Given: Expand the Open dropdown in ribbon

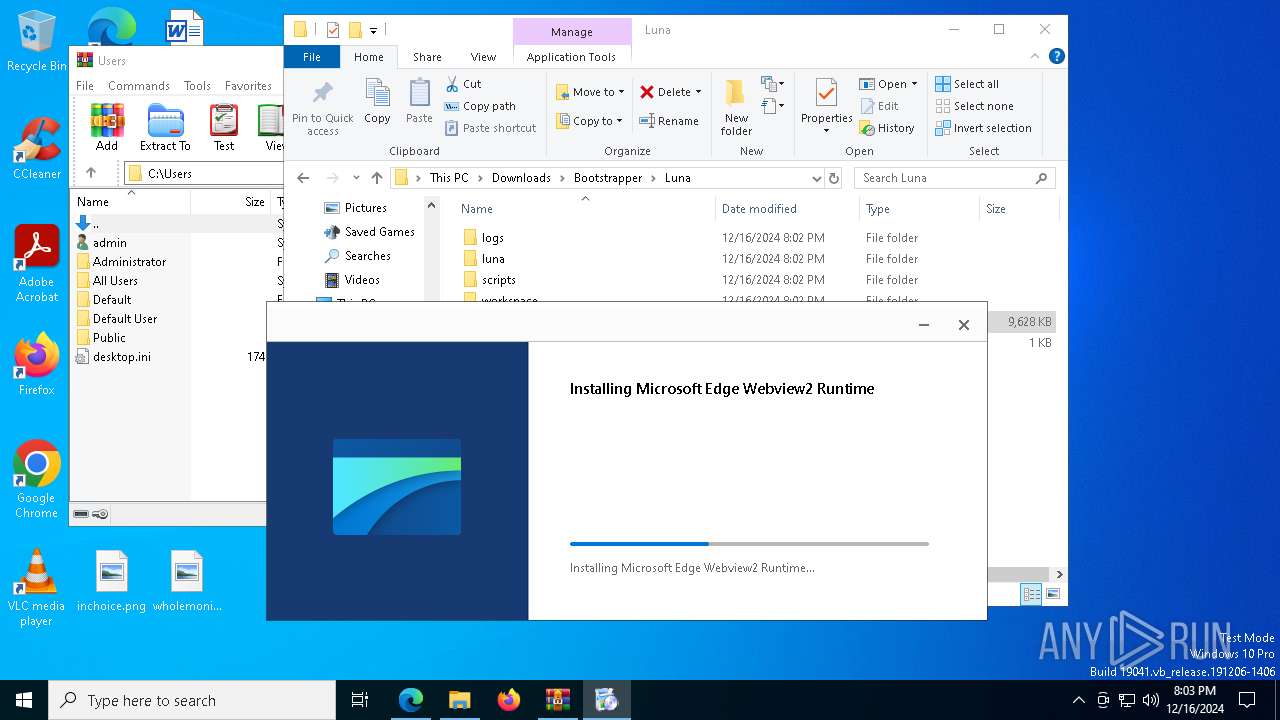Looking at the screenshot, I should [x=914, y=84].
